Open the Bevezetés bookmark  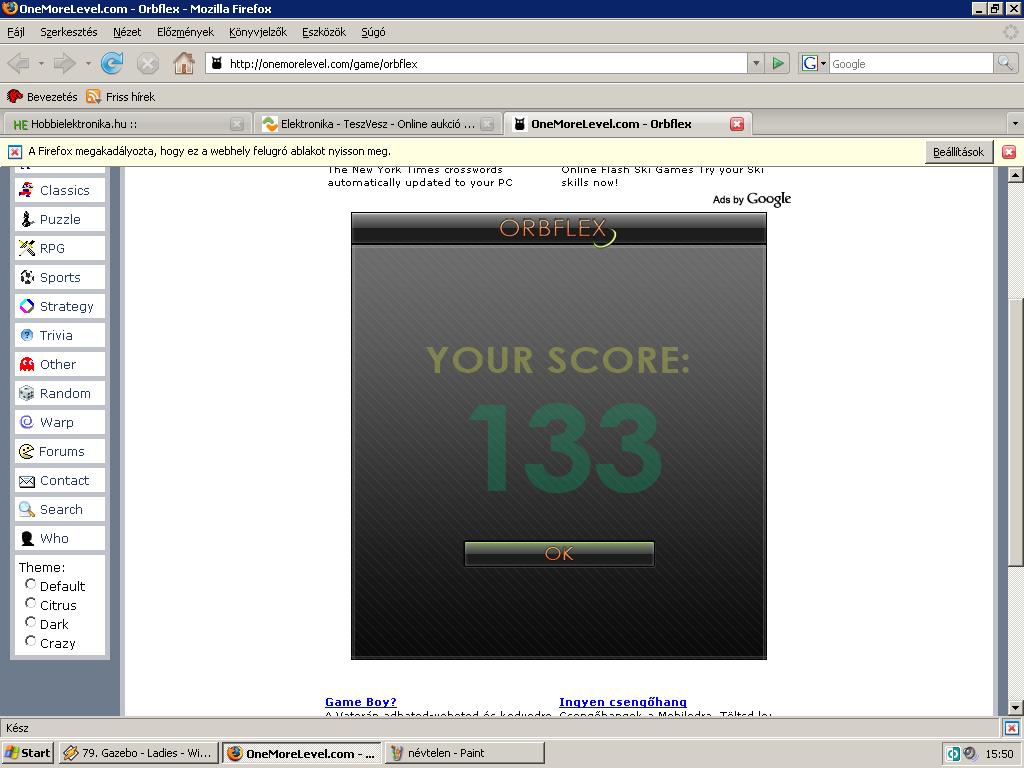42,97
